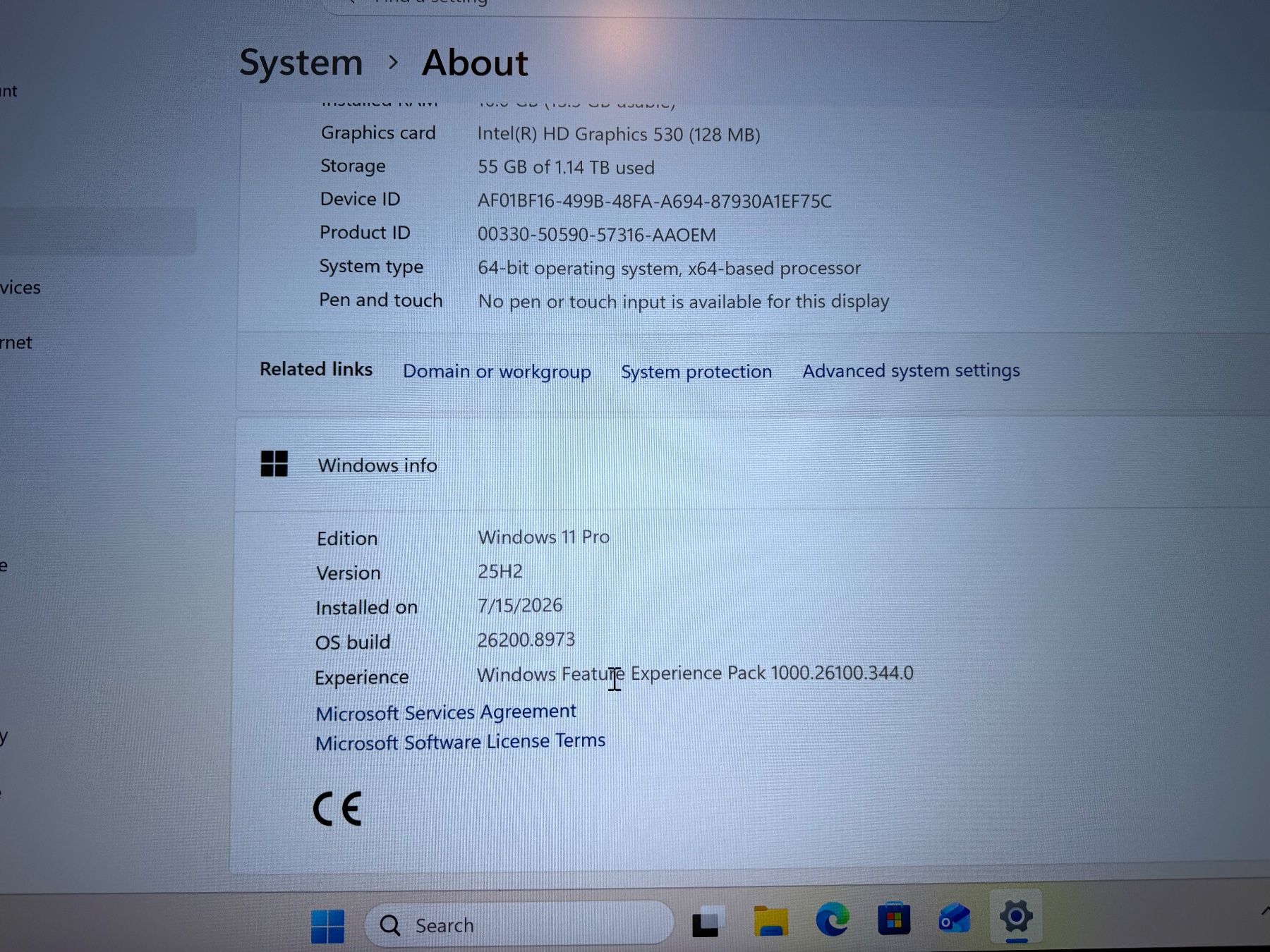Go back to System in breadcrumb

click(301, 63)
